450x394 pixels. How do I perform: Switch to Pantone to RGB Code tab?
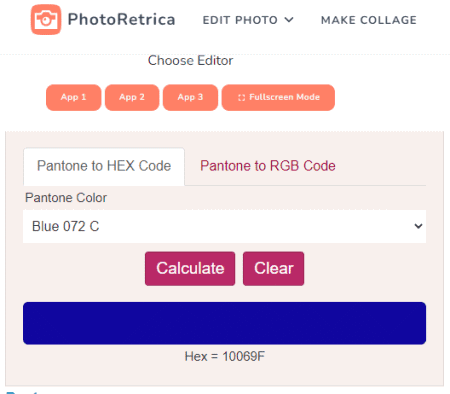(268, 166)
